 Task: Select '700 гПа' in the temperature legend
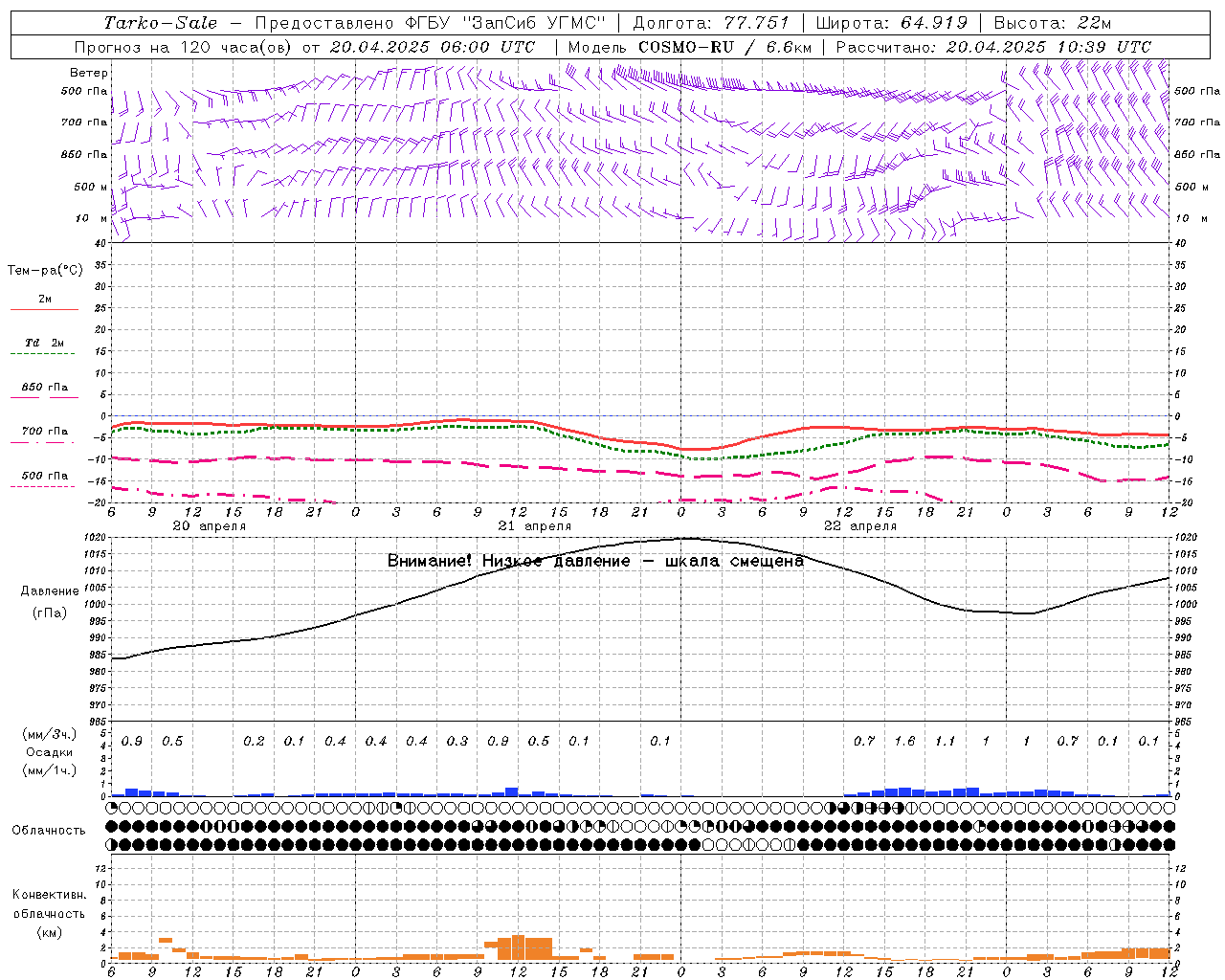[45, 432]
